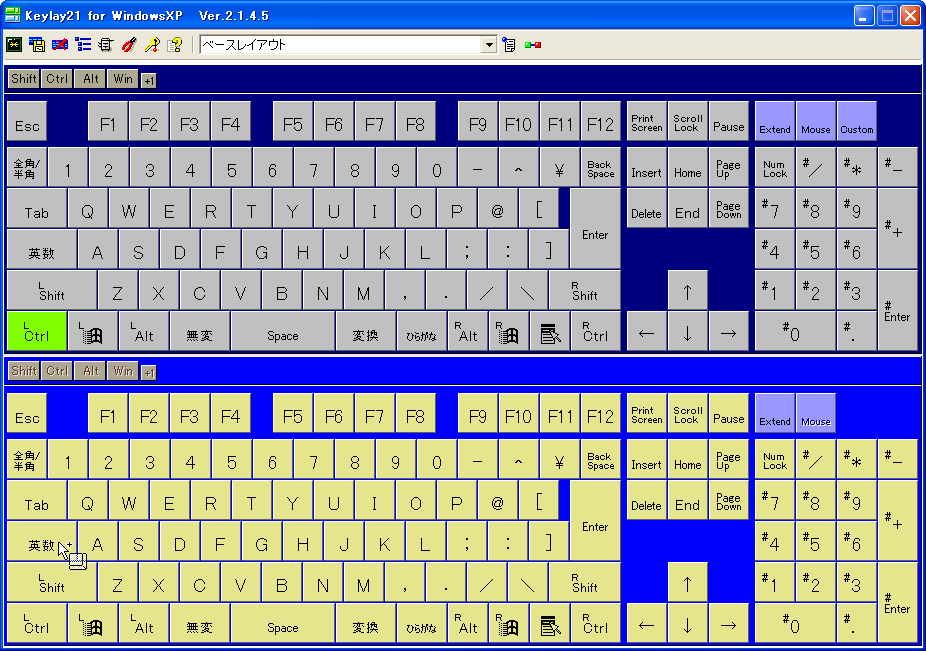
Task: Click right Windows key in lower yellow keyboard
Action: tap(508, 623)
